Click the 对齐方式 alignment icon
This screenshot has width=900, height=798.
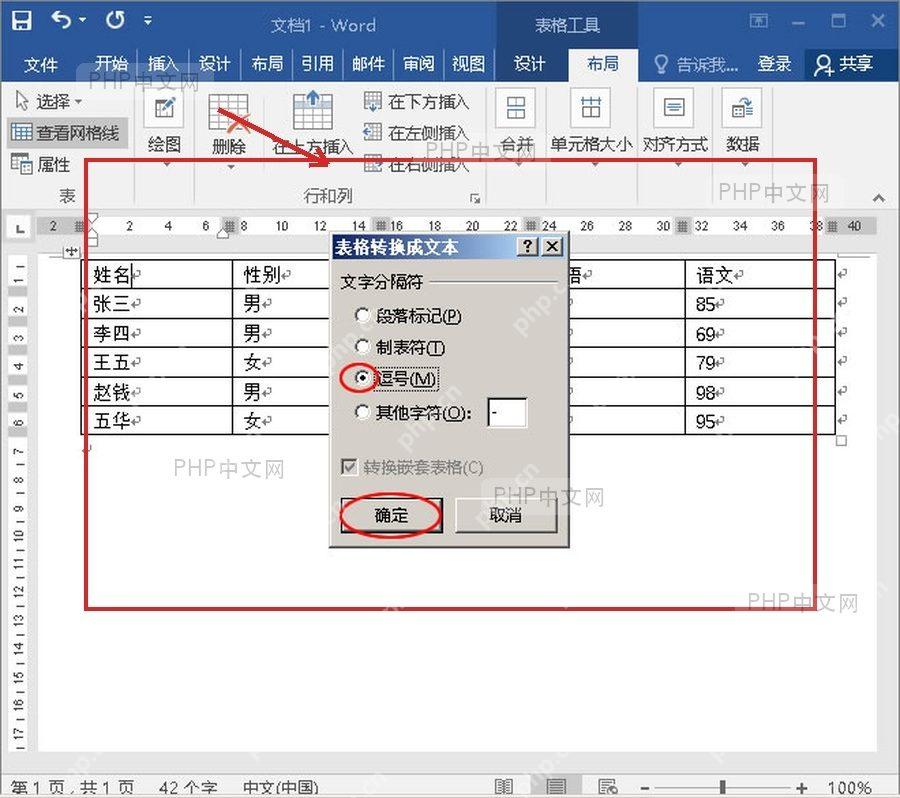[x=674, y=107]
